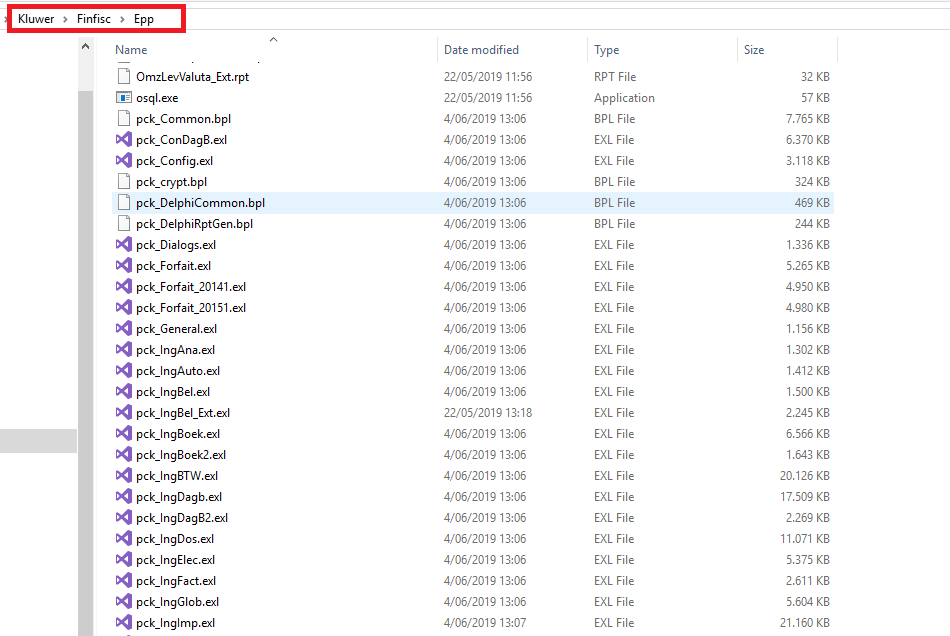The image size is (950, 636).
Task: Expand the chevron after Kluwer in breadcrumb
Action: [66, 19]
